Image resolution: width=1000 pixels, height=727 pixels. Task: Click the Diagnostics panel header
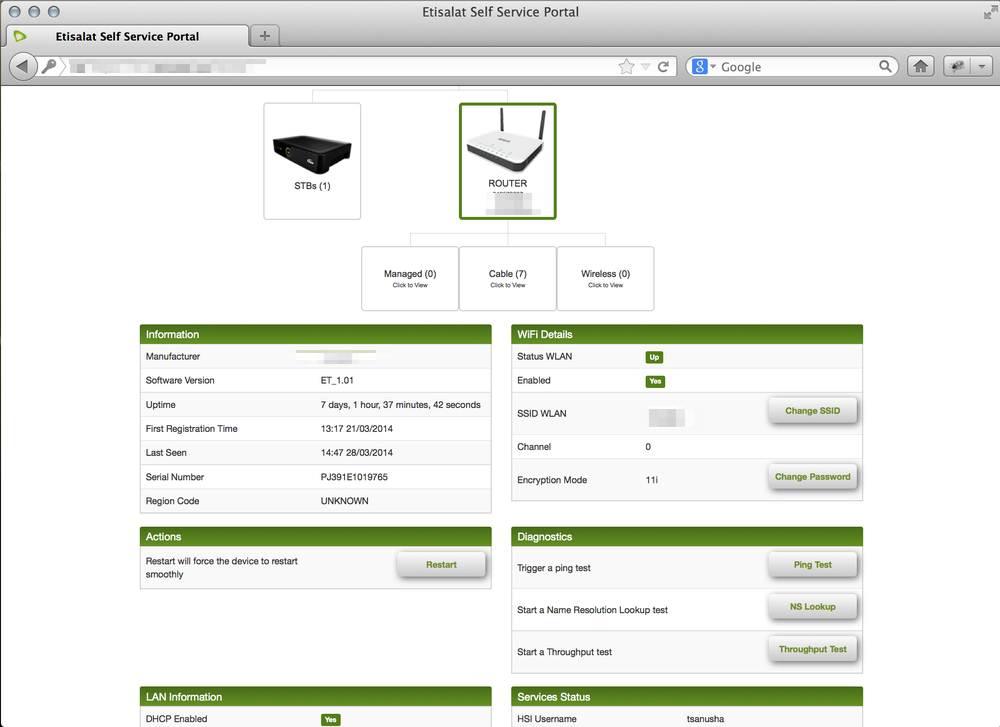coord(687,536)
